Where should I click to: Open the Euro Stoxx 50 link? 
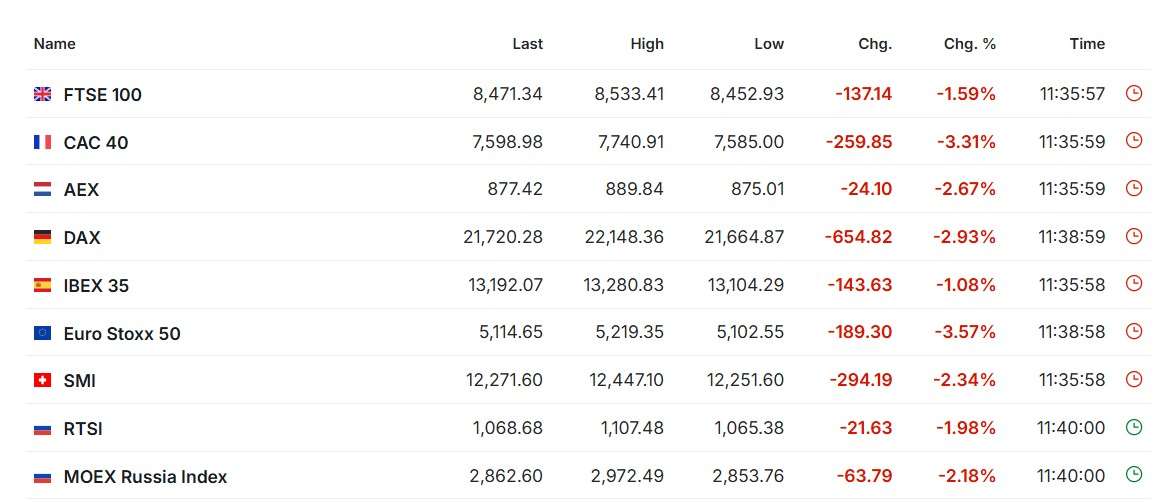click(x=122, y=333)
